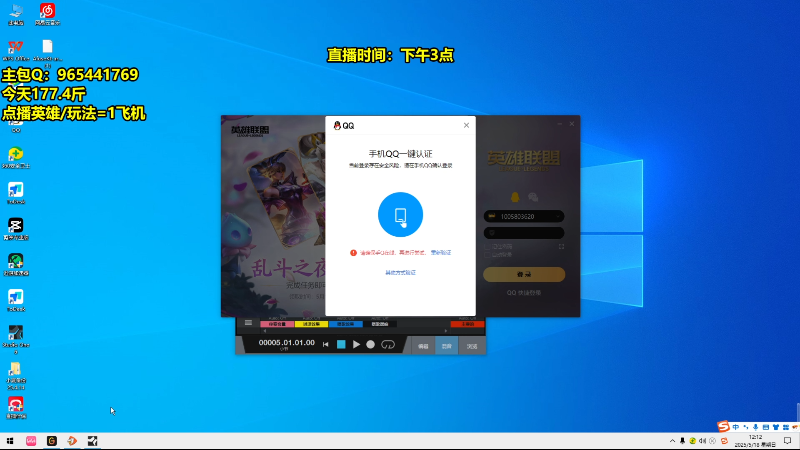
Task: Click the blue channel label in mixer strip
Action: pyautogui.click(x=345, y=324)
